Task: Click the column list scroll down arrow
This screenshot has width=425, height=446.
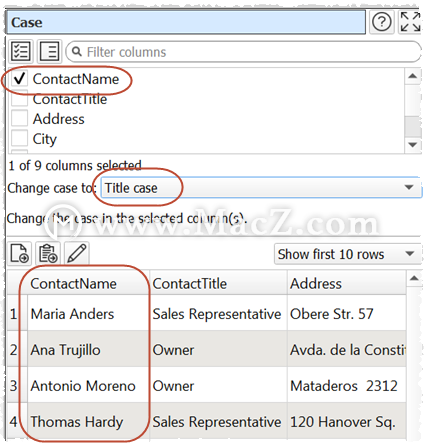Action: (413, 145)
